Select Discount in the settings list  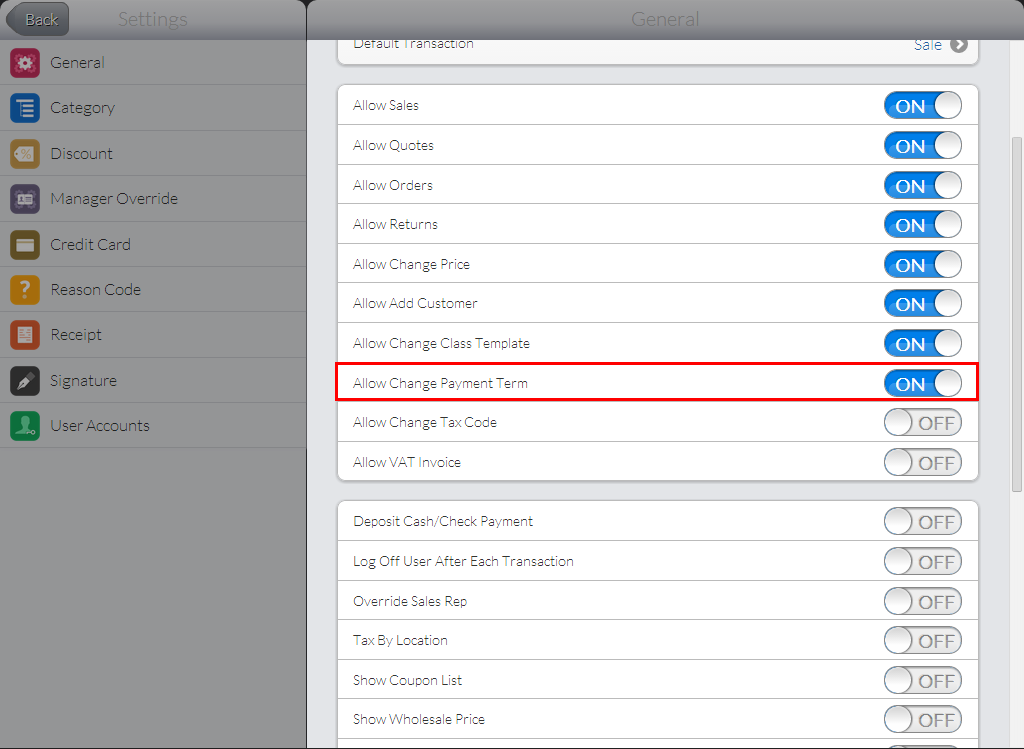click(153, 153)
